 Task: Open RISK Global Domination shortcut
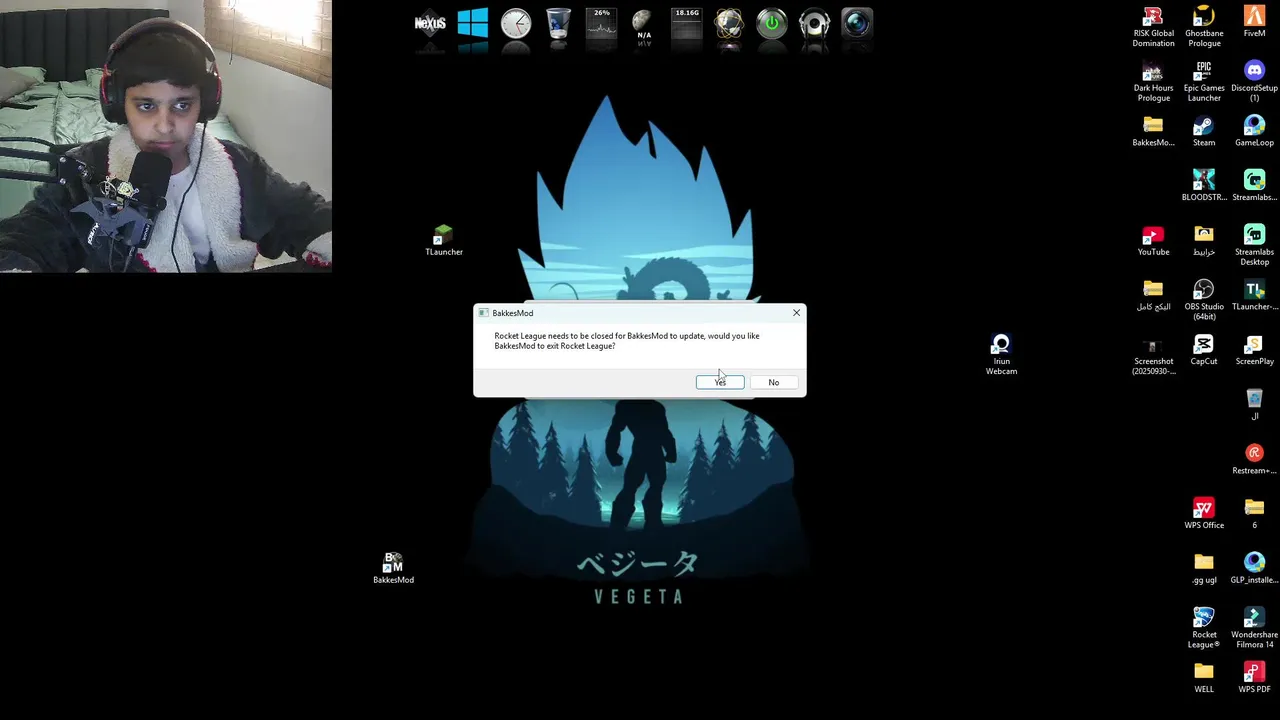[1153, 27]
